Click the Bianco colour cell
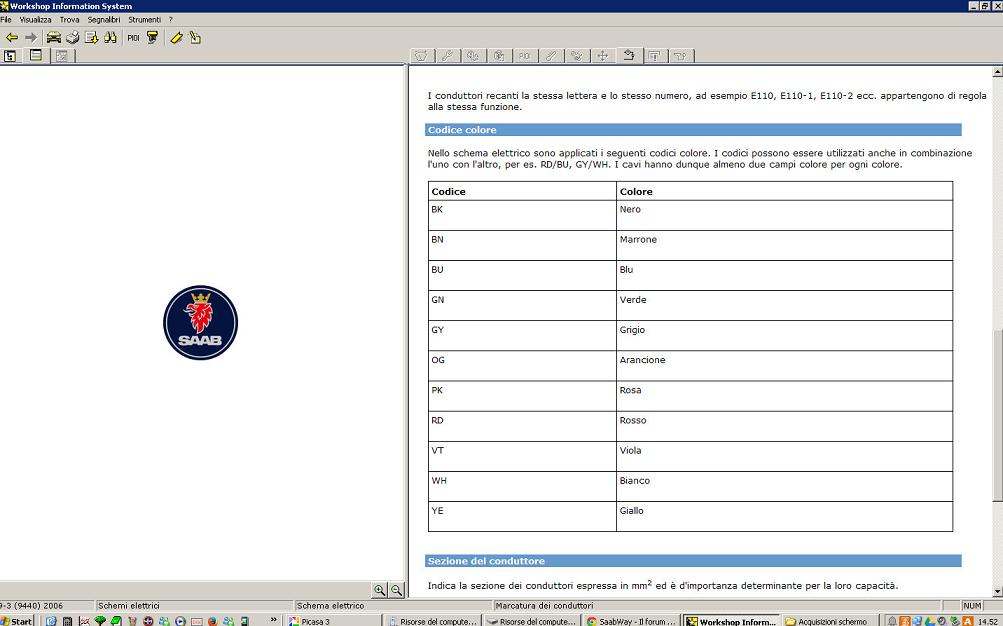The image size is (1003, 626). [x=784, y=487]
